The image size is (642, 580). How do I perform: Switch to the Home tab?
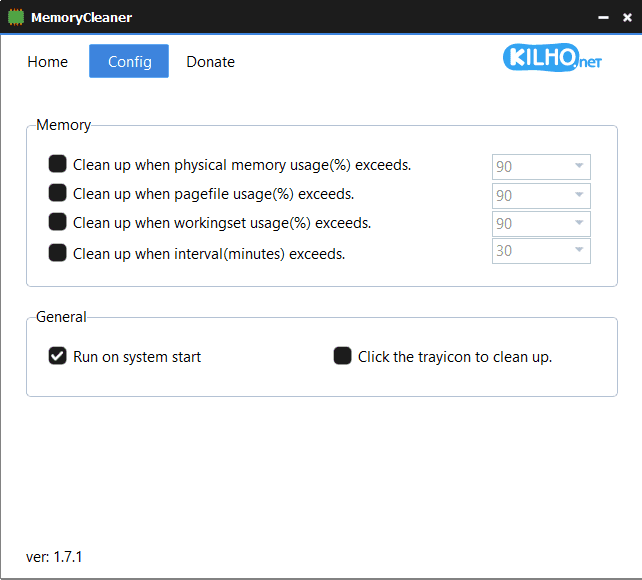tap(48, 62)
